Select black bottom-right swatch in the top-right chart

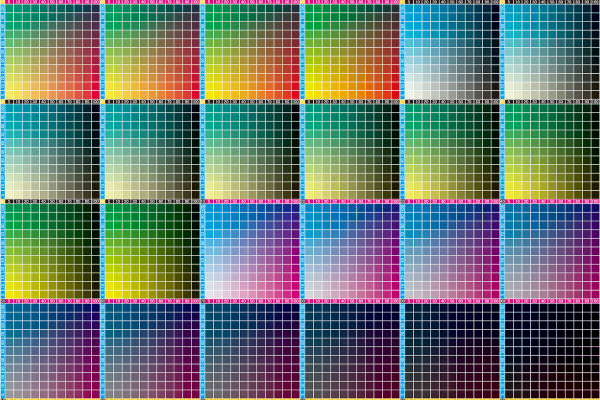(595, 94)
